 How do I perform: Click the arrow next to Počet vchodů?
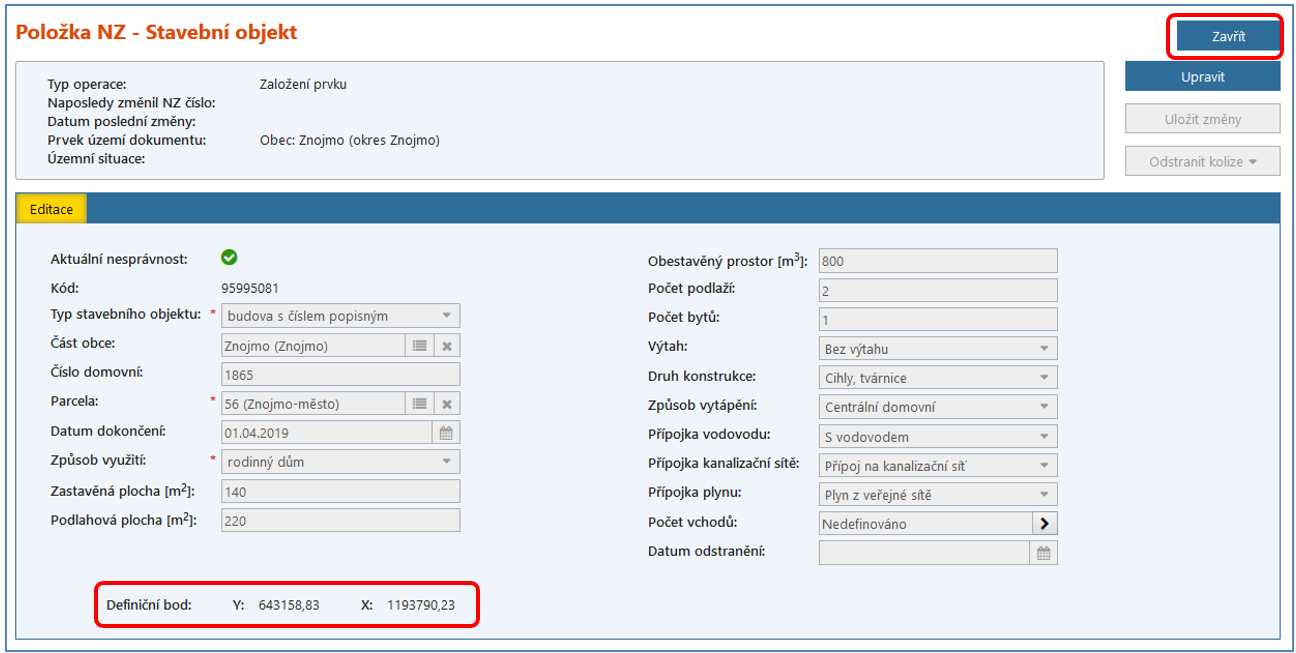click(x=1044, y=523)
